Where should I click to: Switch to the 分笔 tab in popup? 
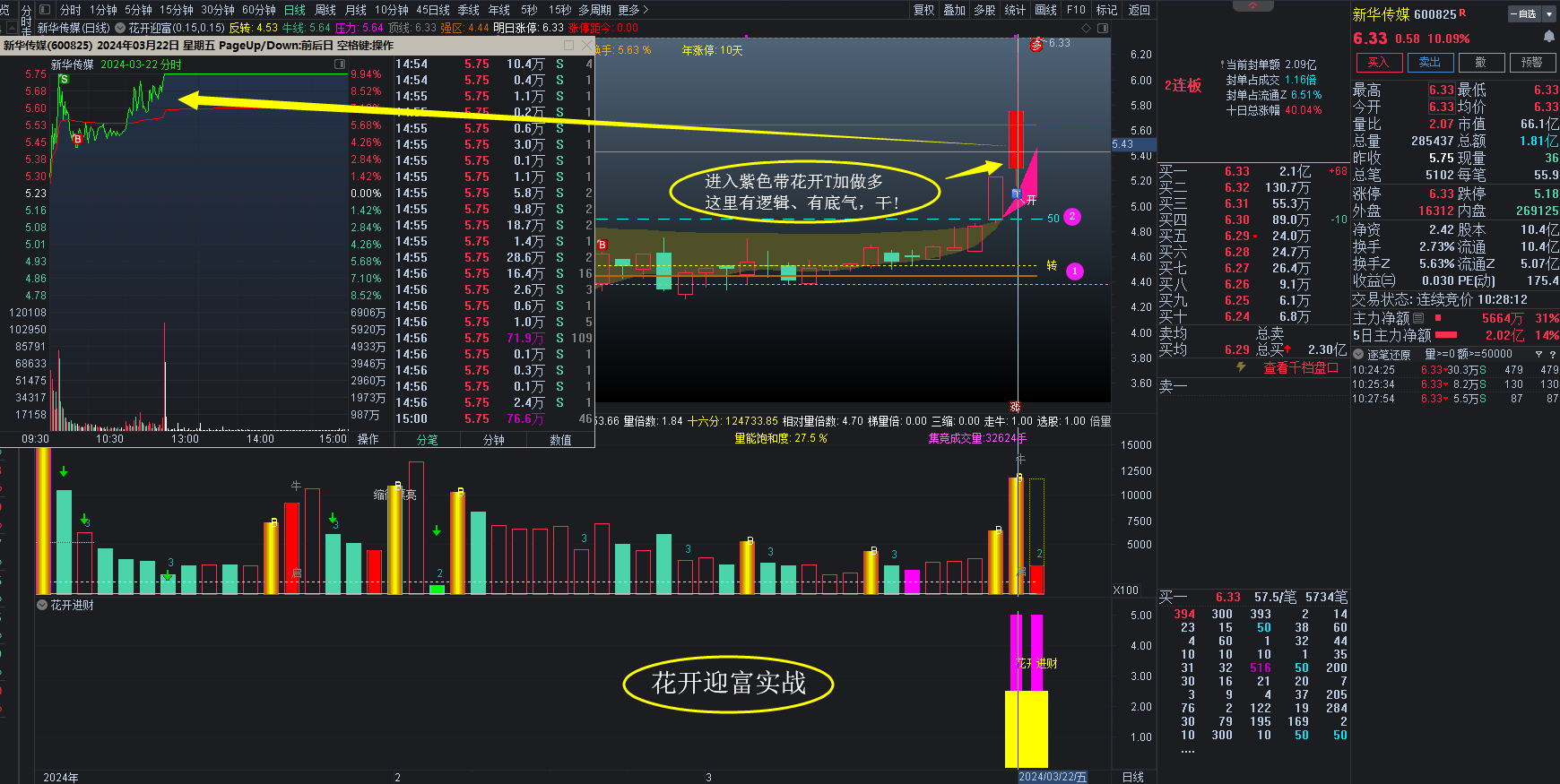(x=428, y=440)
